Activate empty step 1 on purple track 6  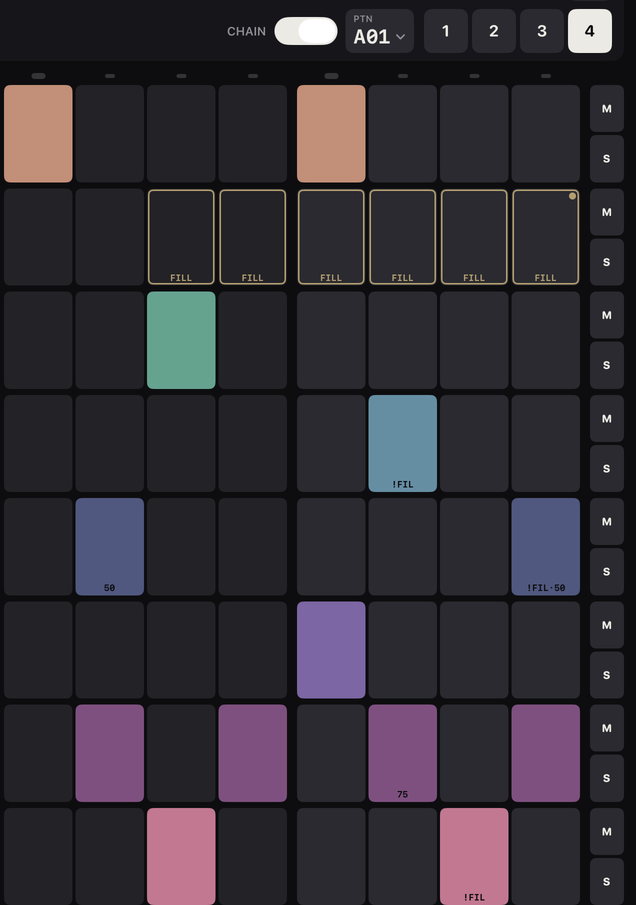point(38,650)
